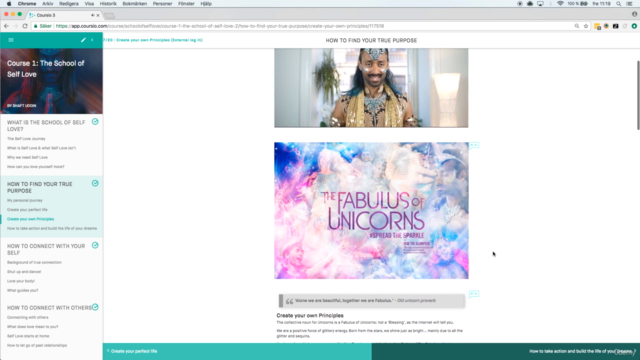640x360 pixels.
Task: Open Create your perfect life lesson in sidebar
Action: point(27,210)
